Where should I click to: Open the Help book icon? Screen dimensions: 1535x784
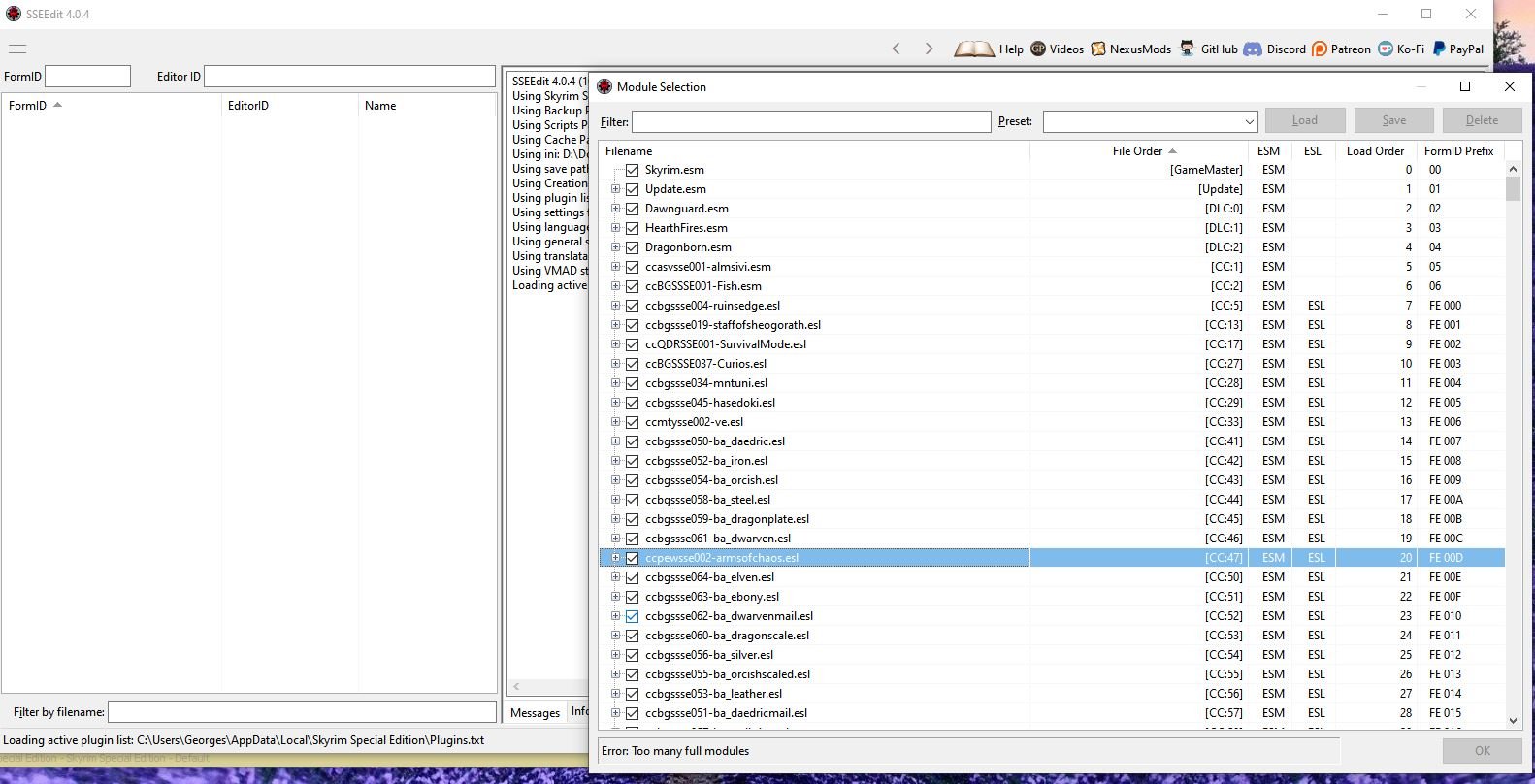coord(974,49)
